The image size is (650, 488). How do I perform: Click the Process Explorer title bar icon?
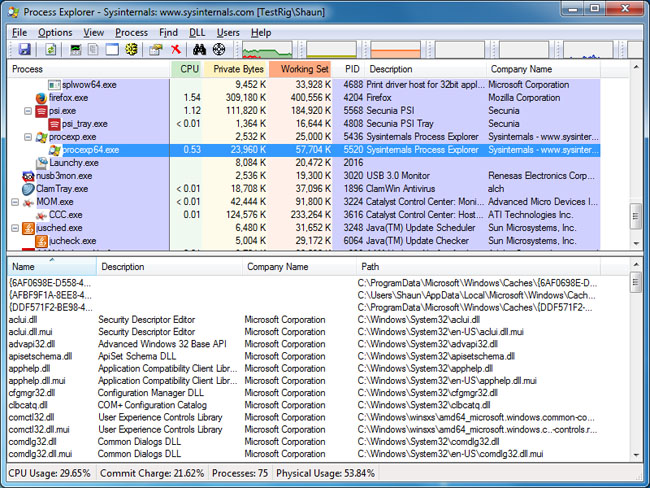(13, 12)
